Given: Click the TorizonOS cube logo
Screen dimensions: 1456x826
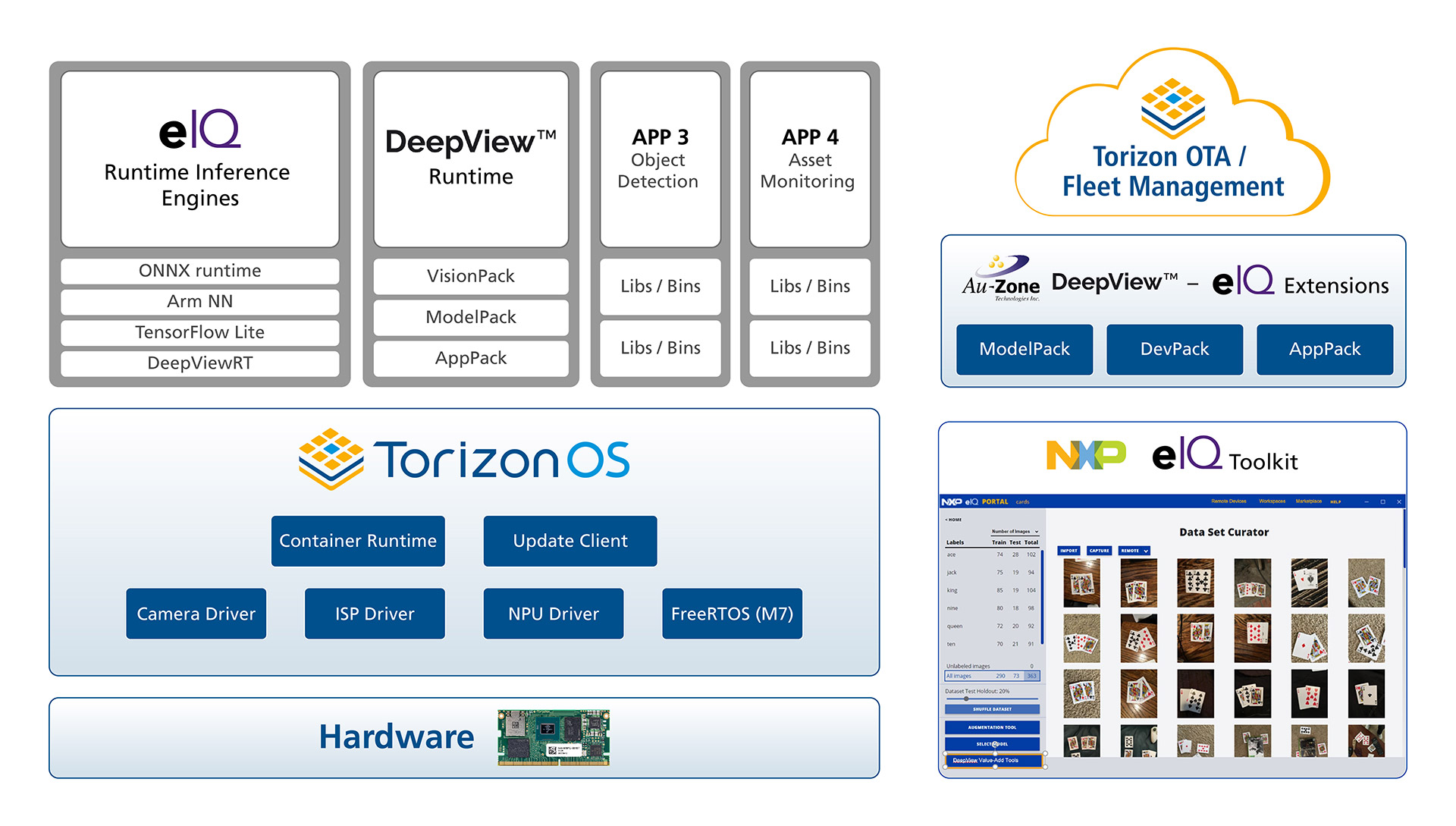Looking at the screenshot, I should tap(331, 460).
